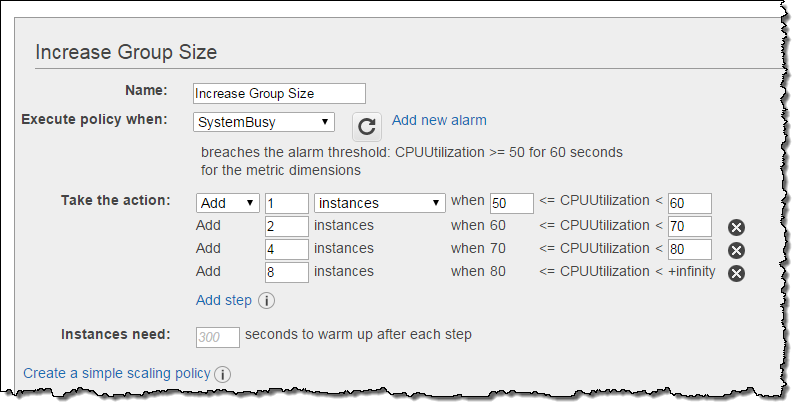
Task: Click the warm up seconds field
Action: tap(218, 337)
